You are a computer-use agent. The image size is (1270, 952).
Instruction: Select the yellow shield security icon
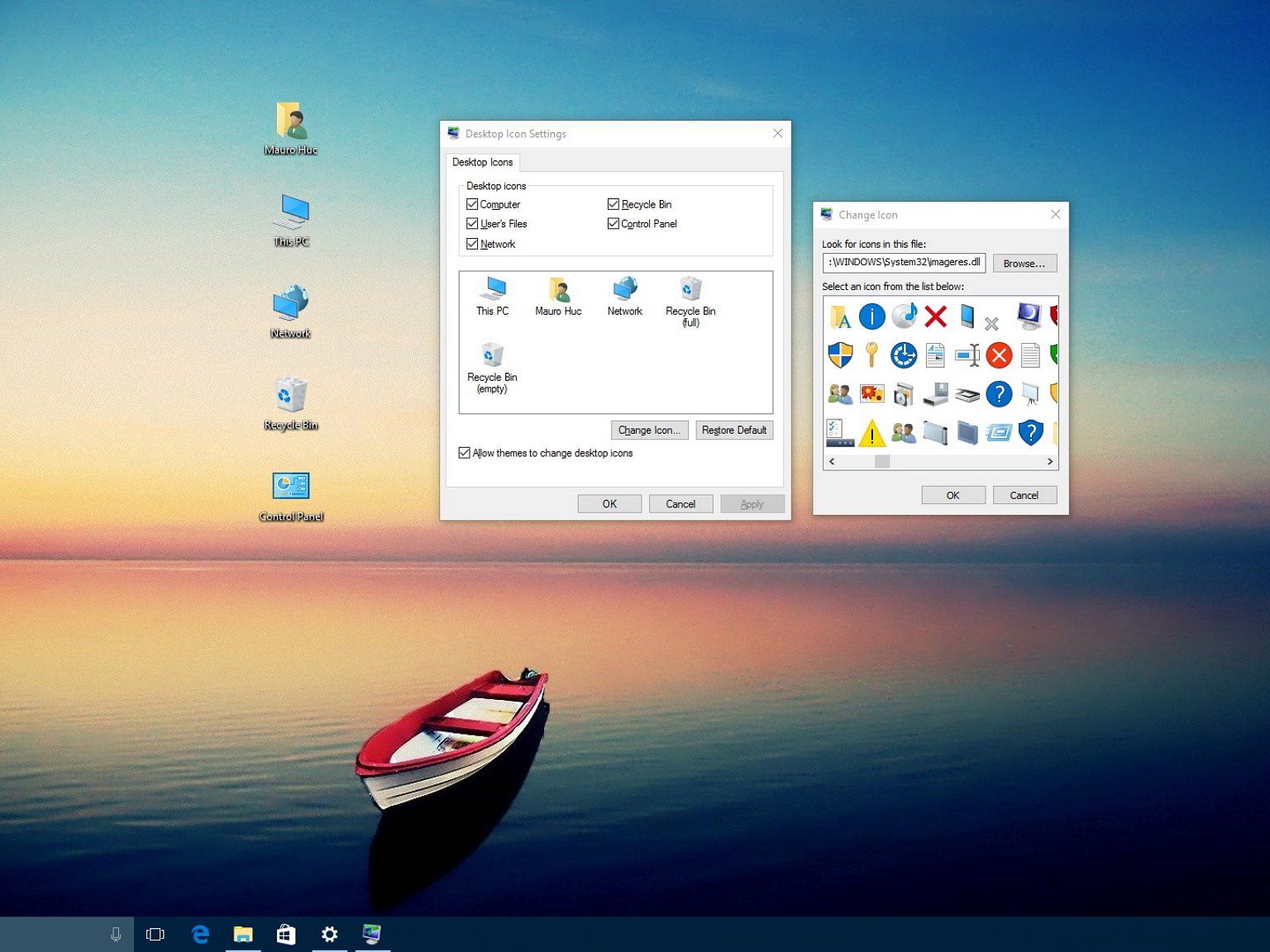coord(841,355)
